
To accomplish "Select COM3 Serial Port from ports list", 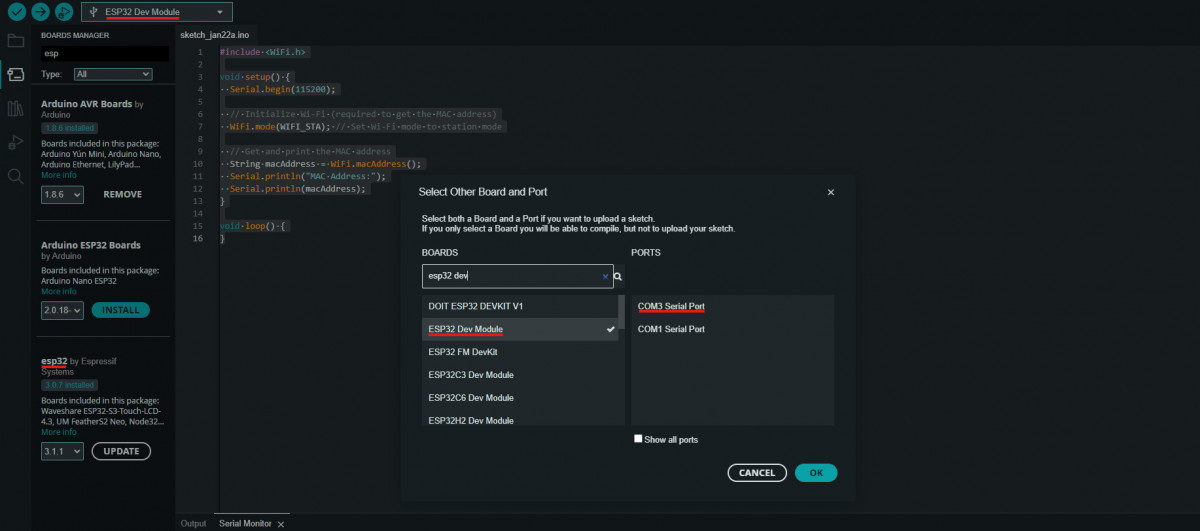I will click(671, 306).
